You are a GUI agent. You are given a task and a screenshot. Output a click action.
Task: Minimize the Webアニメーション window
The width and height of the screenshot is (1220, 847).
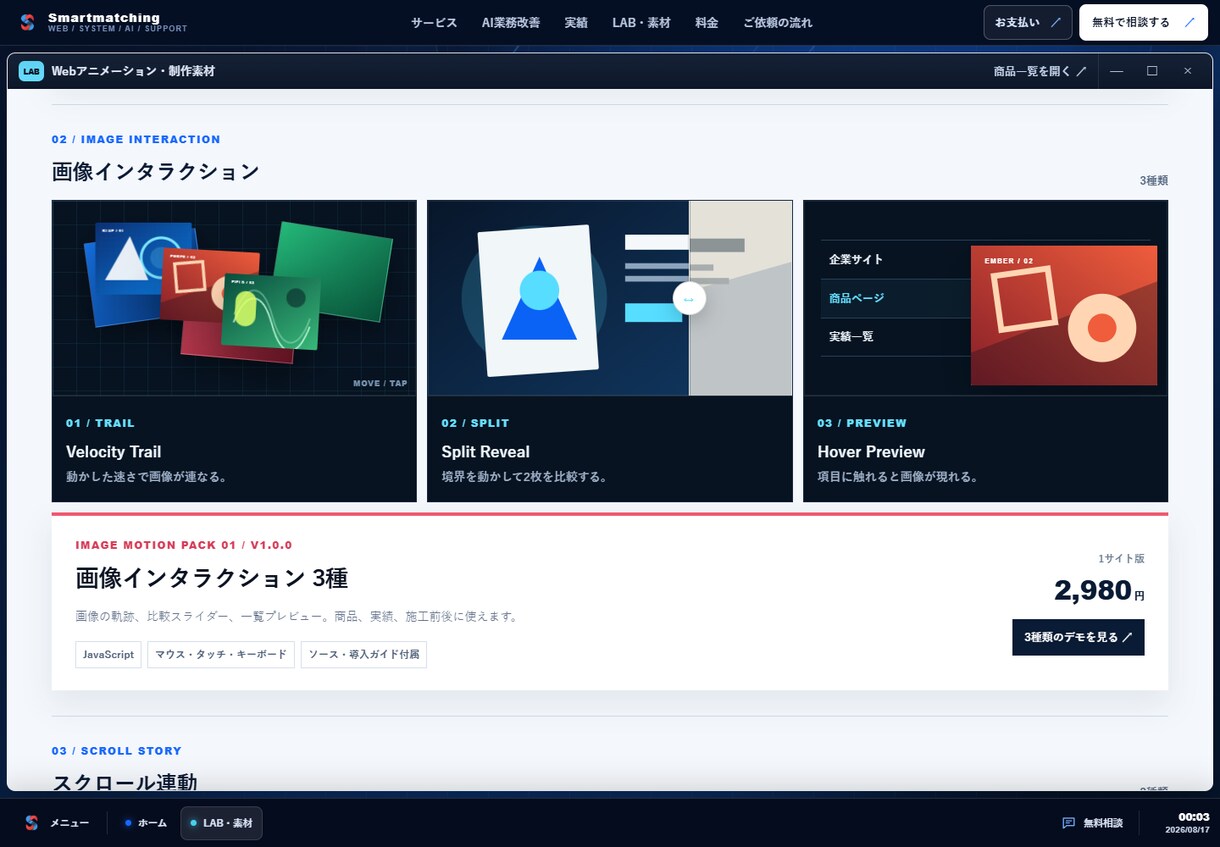[x=1117, y=71]
